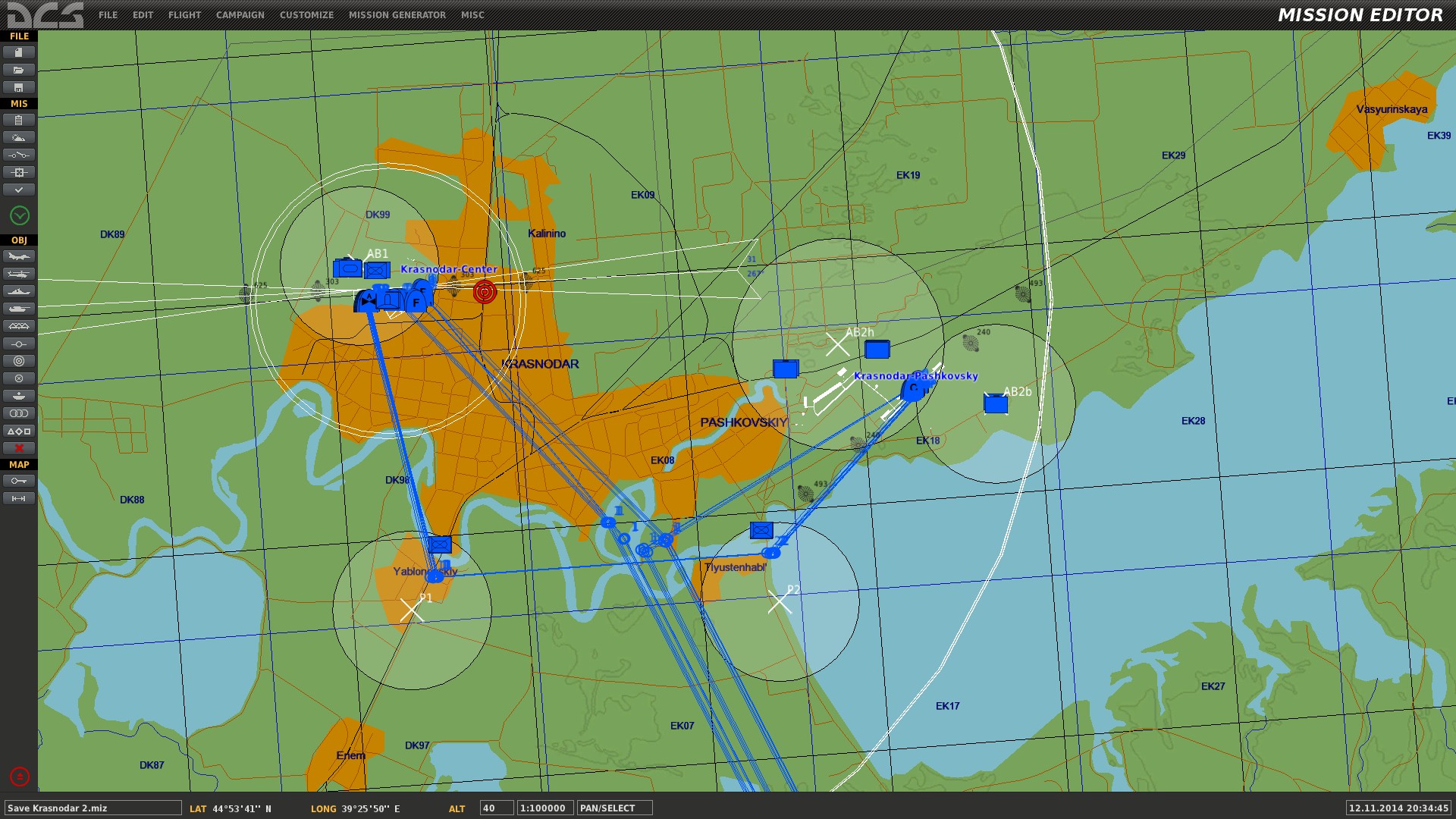Click the date-time 12.11.2014 20:34:45 display

coord(1398,808)
